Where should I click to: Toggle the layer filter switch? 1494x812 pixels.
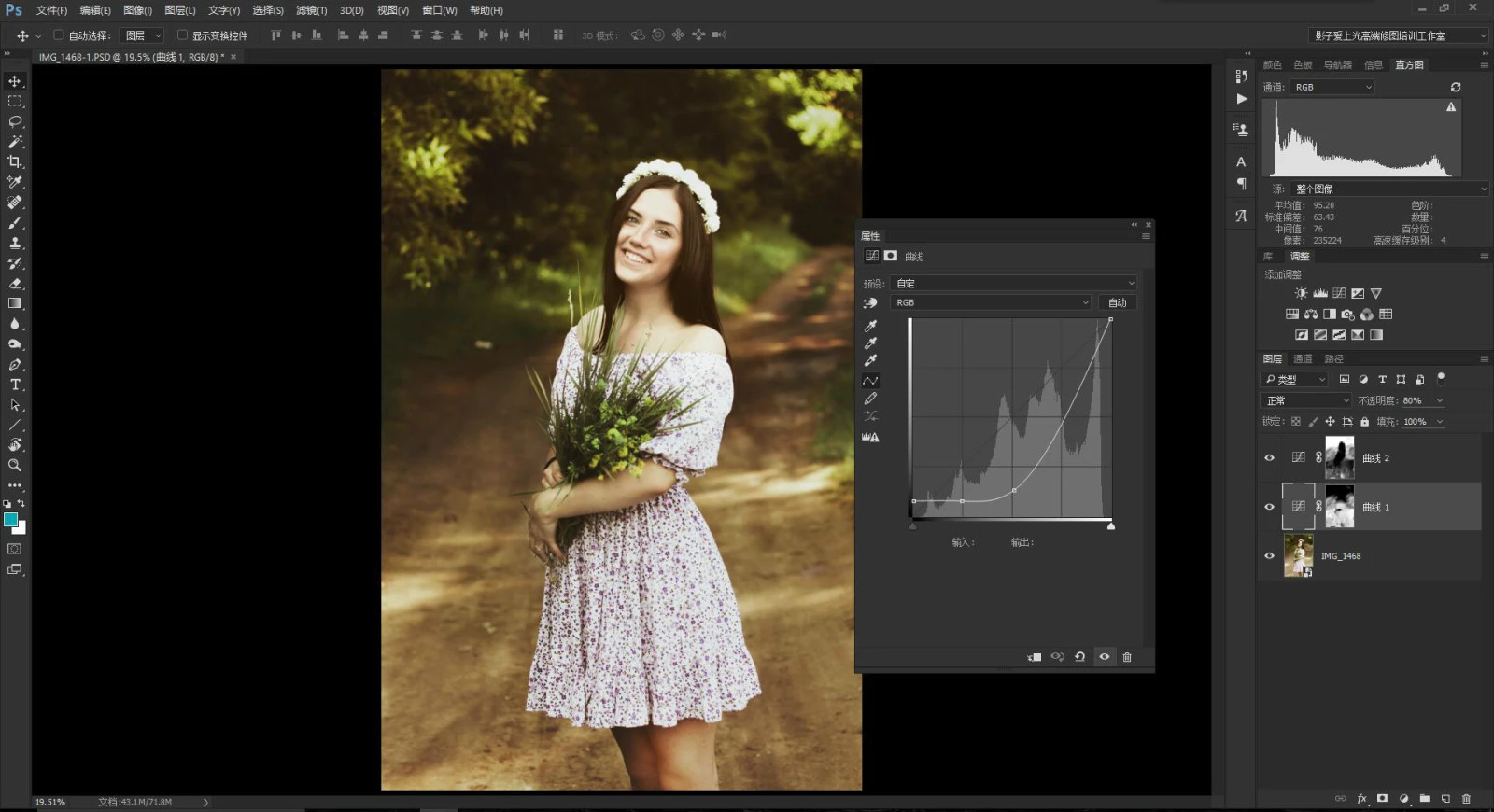[1441, 379]
